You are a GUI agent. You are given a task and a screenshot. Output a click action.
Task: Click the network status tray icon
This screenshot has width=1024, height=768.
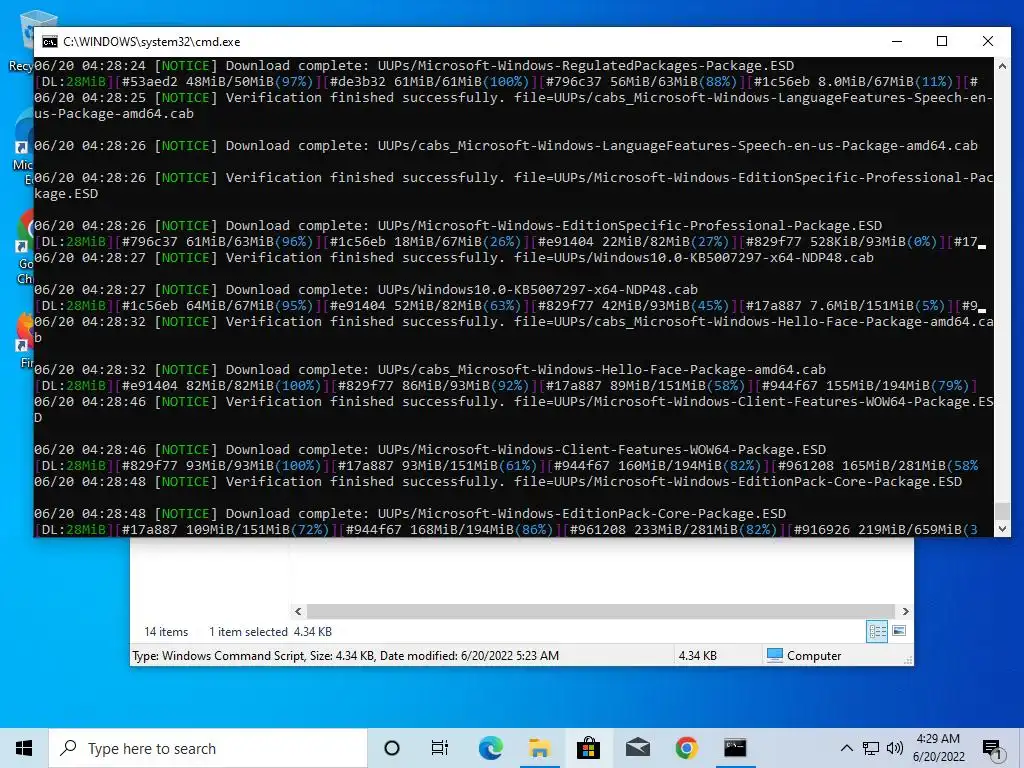[871, 748]
